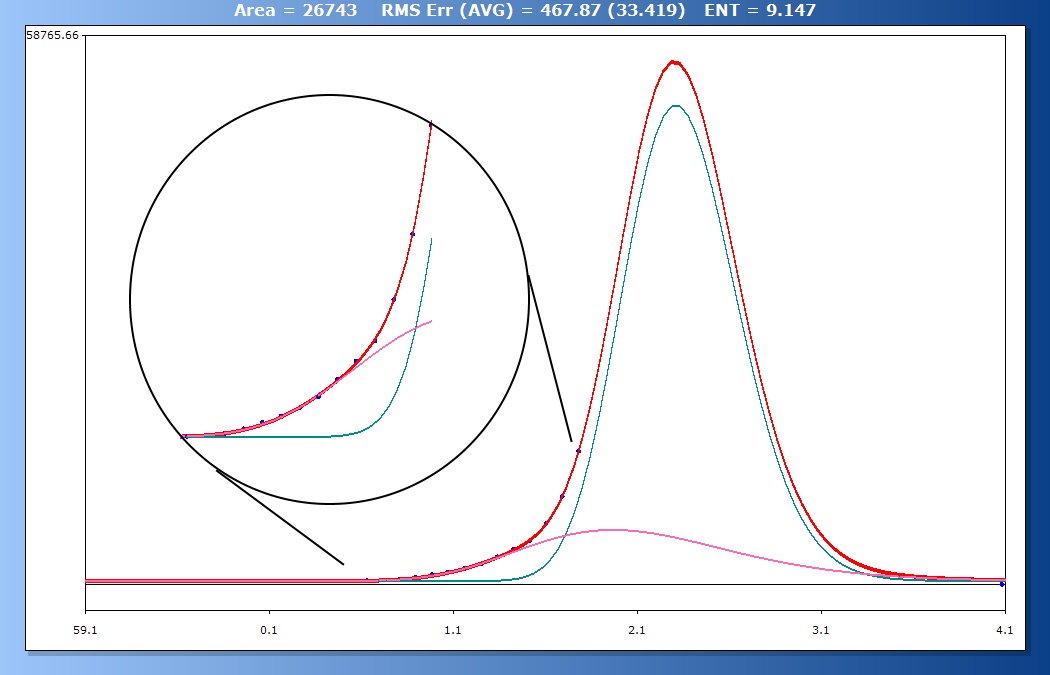Click the lower callout line below the magnifier circle

279,517
